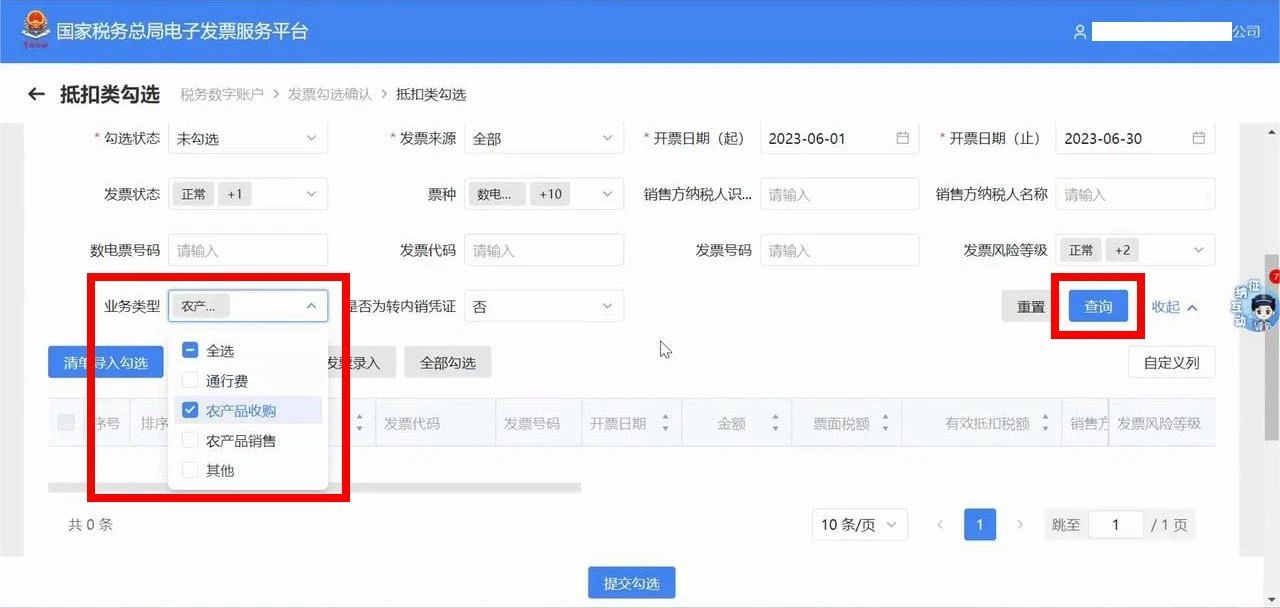
Task: Check the 通行费 option
Action: tap(190, 381)
